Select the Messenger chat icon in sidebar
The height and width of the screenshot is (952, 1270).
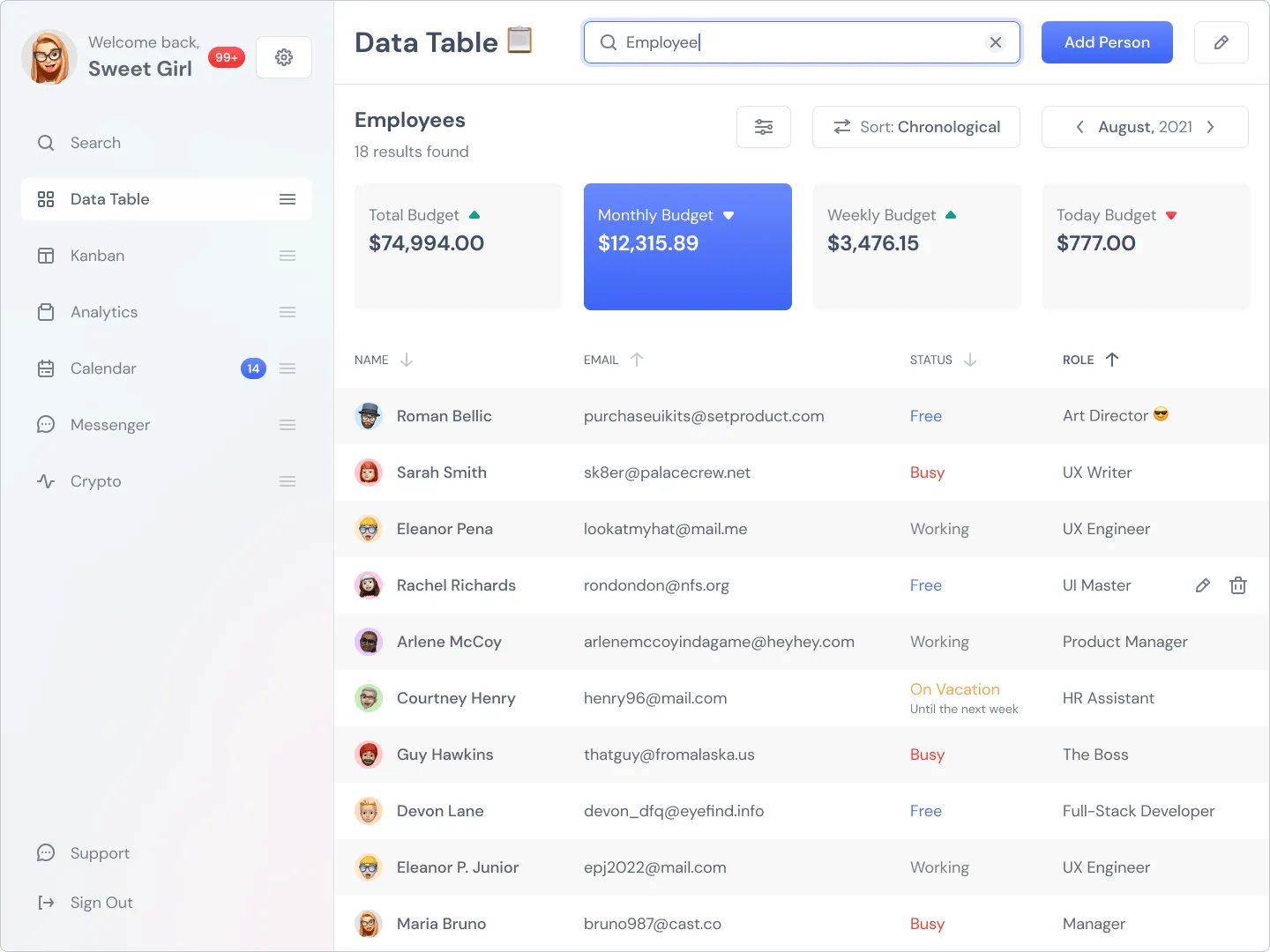(46, 424)
